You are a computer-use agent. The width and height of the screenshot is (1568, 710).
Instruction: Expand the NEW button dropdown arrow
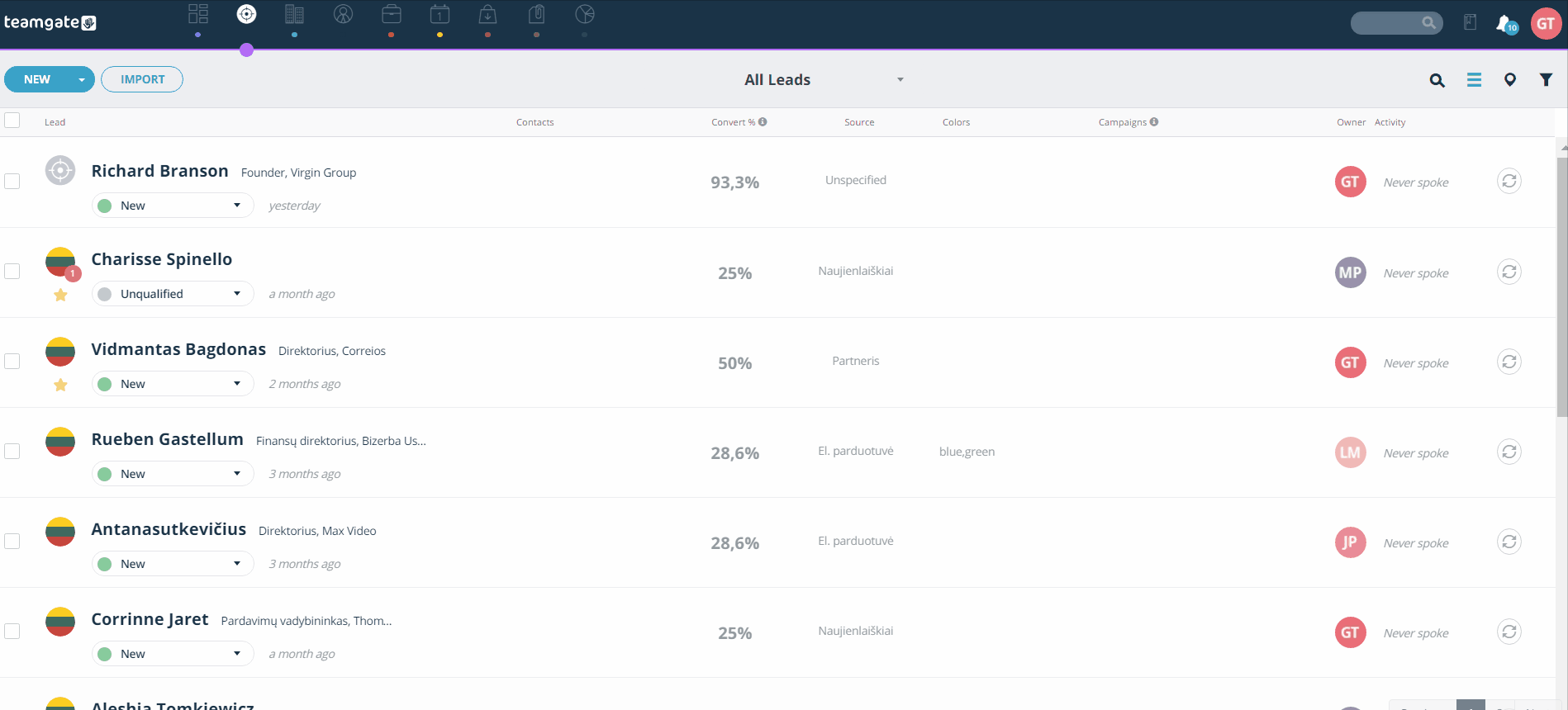pyautogui.click(x=82, y=80)
